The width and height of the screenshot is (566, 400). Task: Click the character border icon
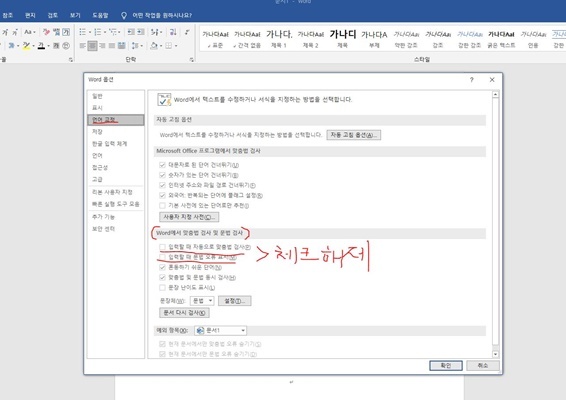(66, 32)
